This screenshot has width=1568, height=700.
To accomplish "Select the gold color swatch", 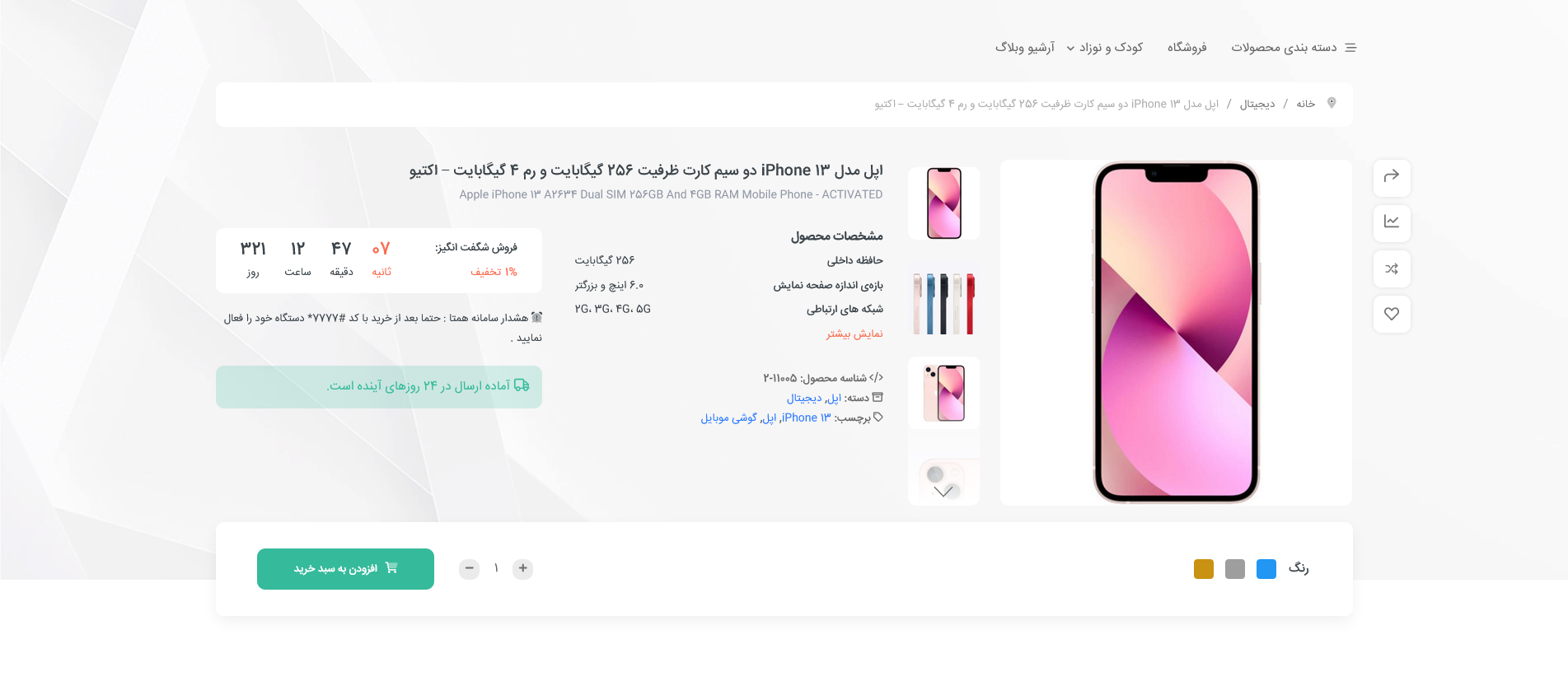I will (1204, 569).
